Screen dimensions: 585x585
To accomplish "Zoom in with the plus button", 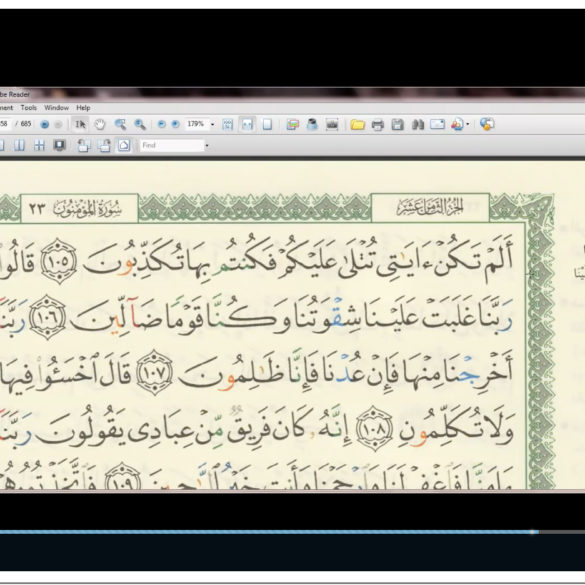I will click(x=175, y=124).
